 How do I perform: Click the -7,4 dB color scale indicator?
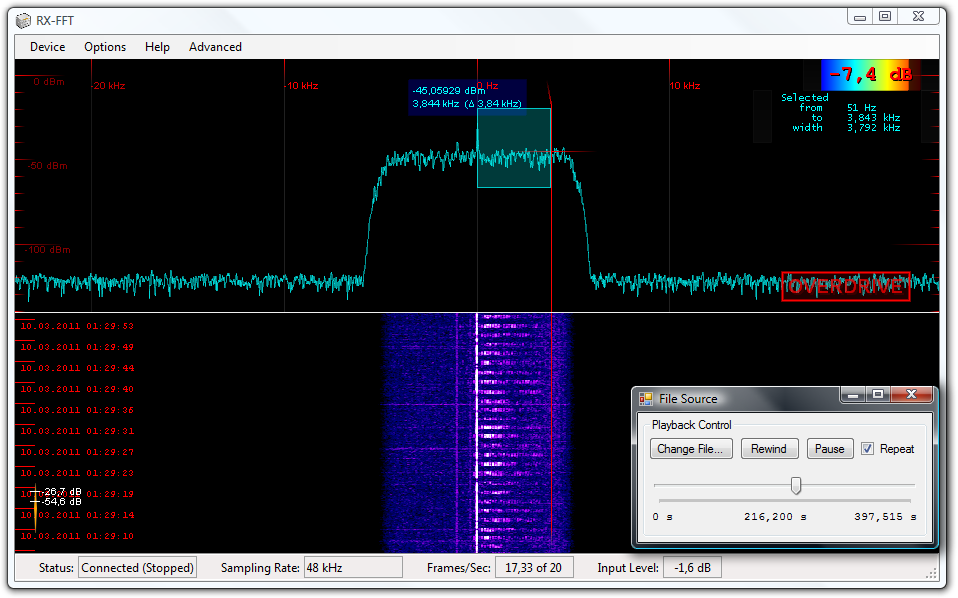click(871, 75)
